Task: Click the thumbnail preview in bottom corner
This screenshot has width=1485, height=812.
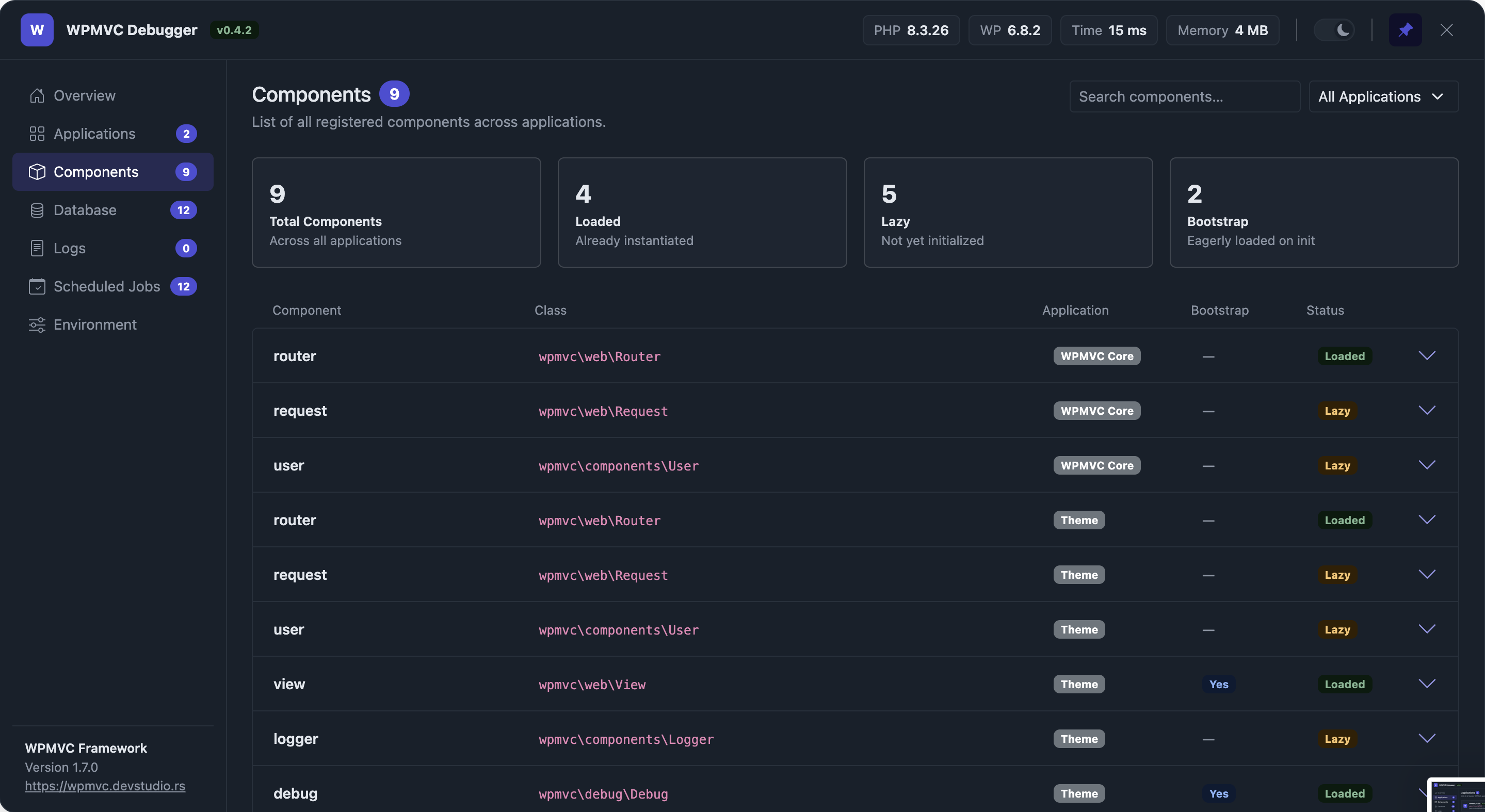Action: click(x=1456, y=795)
